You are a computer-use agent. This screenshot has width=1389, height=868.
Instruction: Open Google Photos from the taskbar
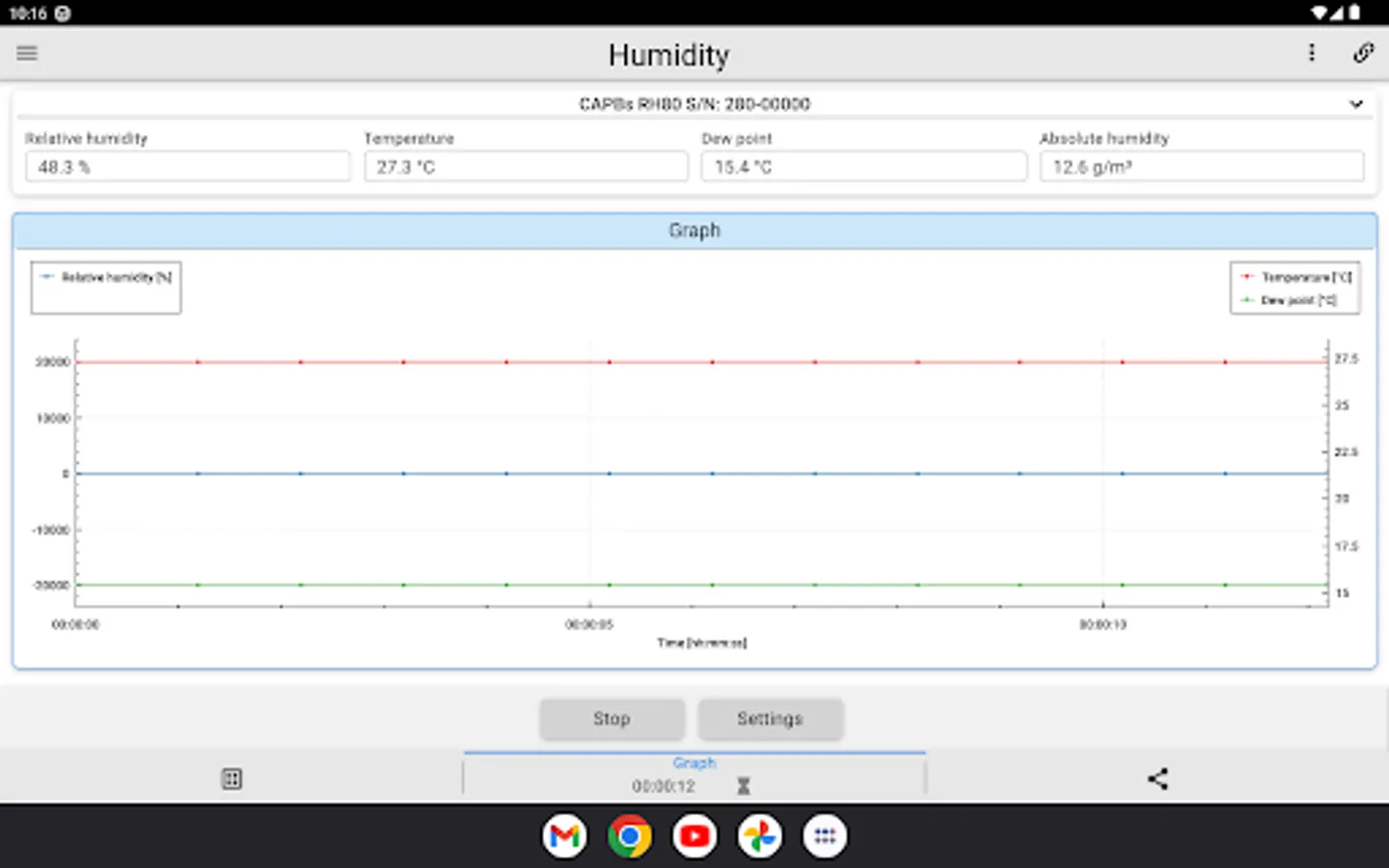[x=759, y=836]
